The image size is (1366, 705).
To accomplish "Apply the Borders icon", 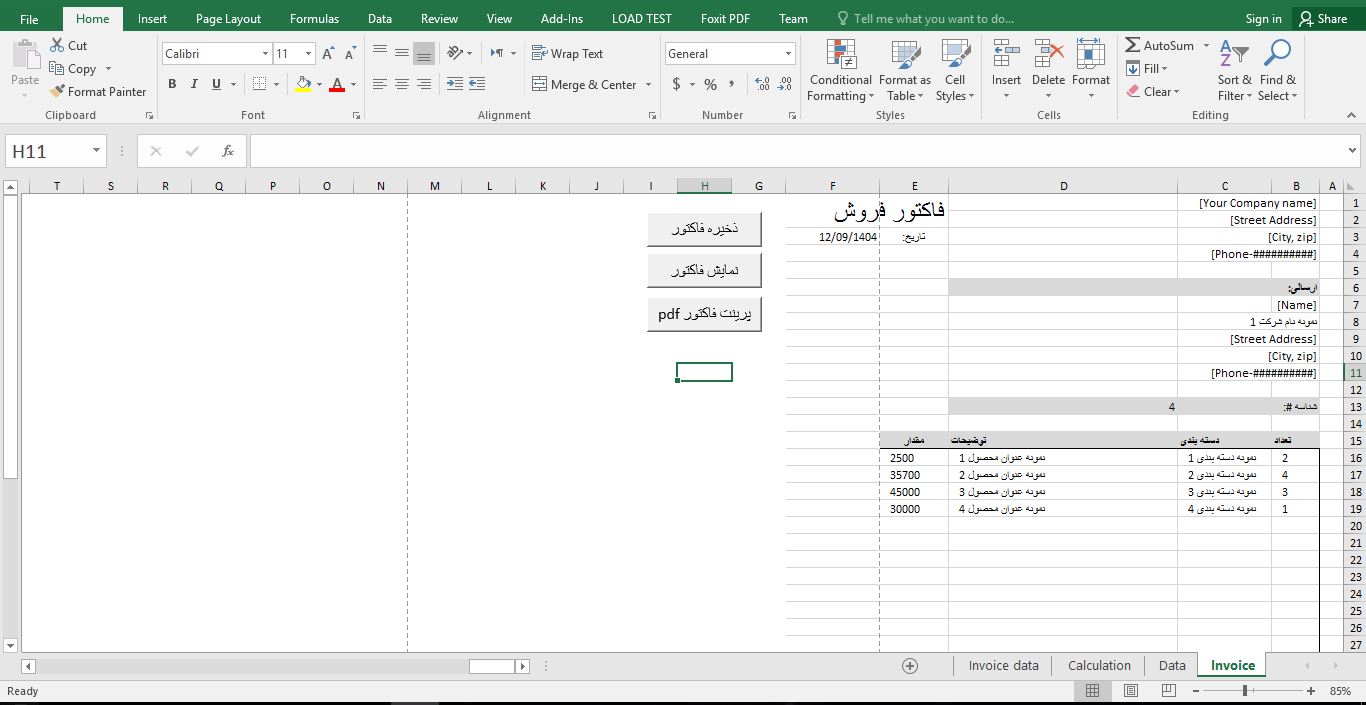I will pyautogui.click(x=260, y=84).
